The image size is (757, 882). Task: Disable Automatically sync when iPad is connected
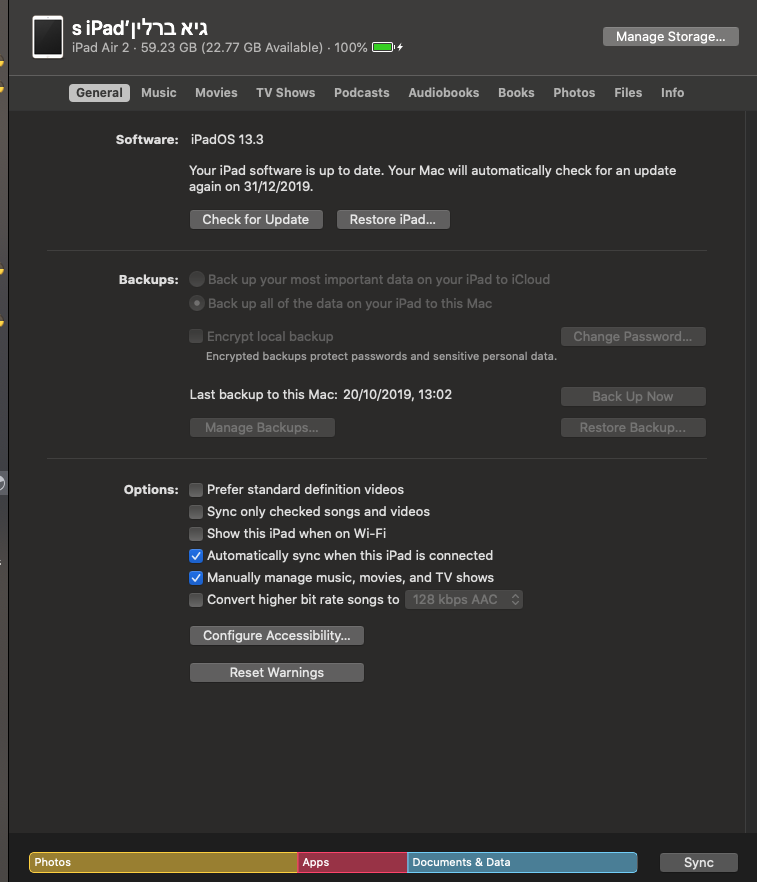tap(196, 556)
